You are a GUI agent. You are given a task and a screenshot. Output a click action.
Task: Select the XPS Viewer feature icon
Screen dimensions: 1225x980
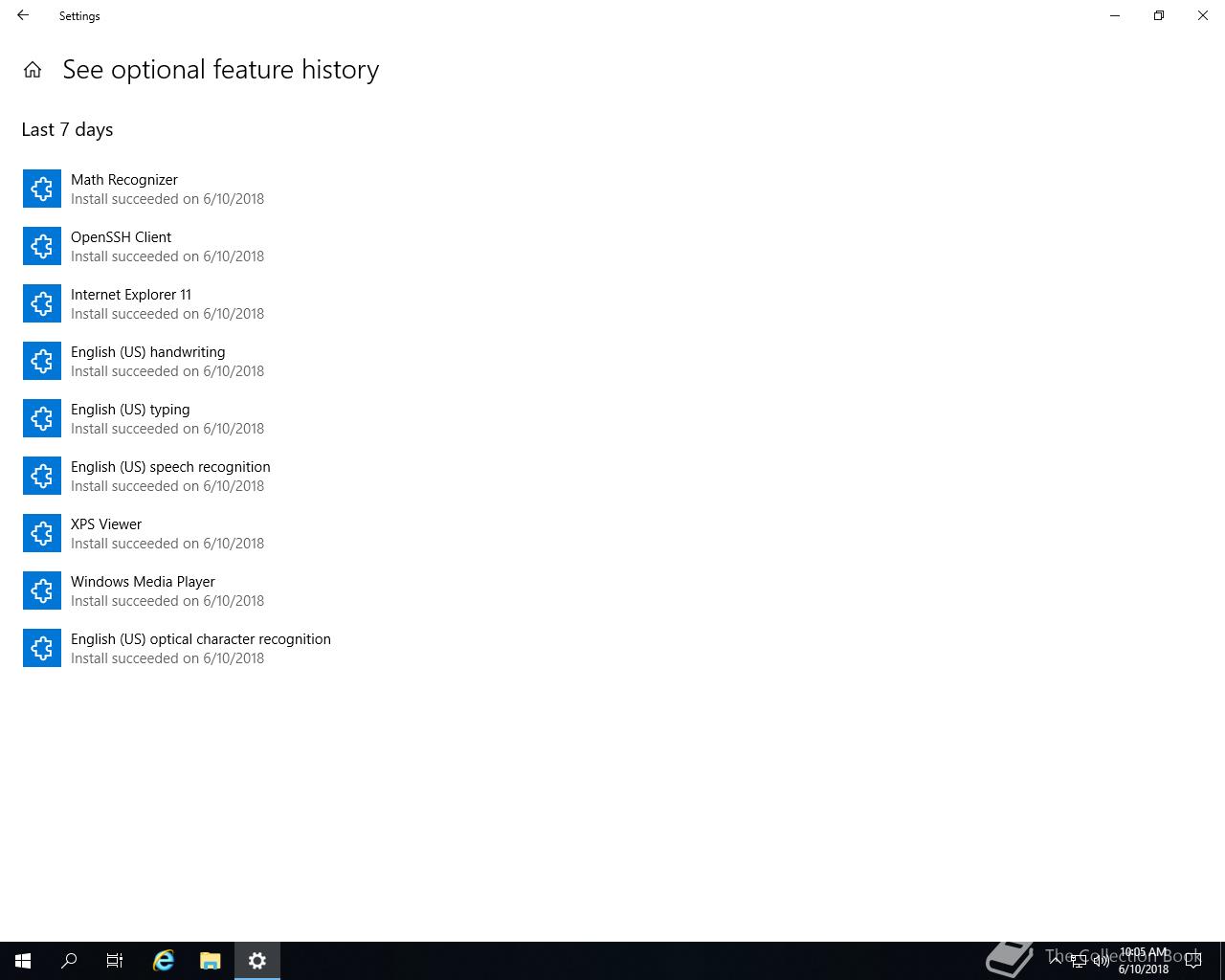click(42, 533)
